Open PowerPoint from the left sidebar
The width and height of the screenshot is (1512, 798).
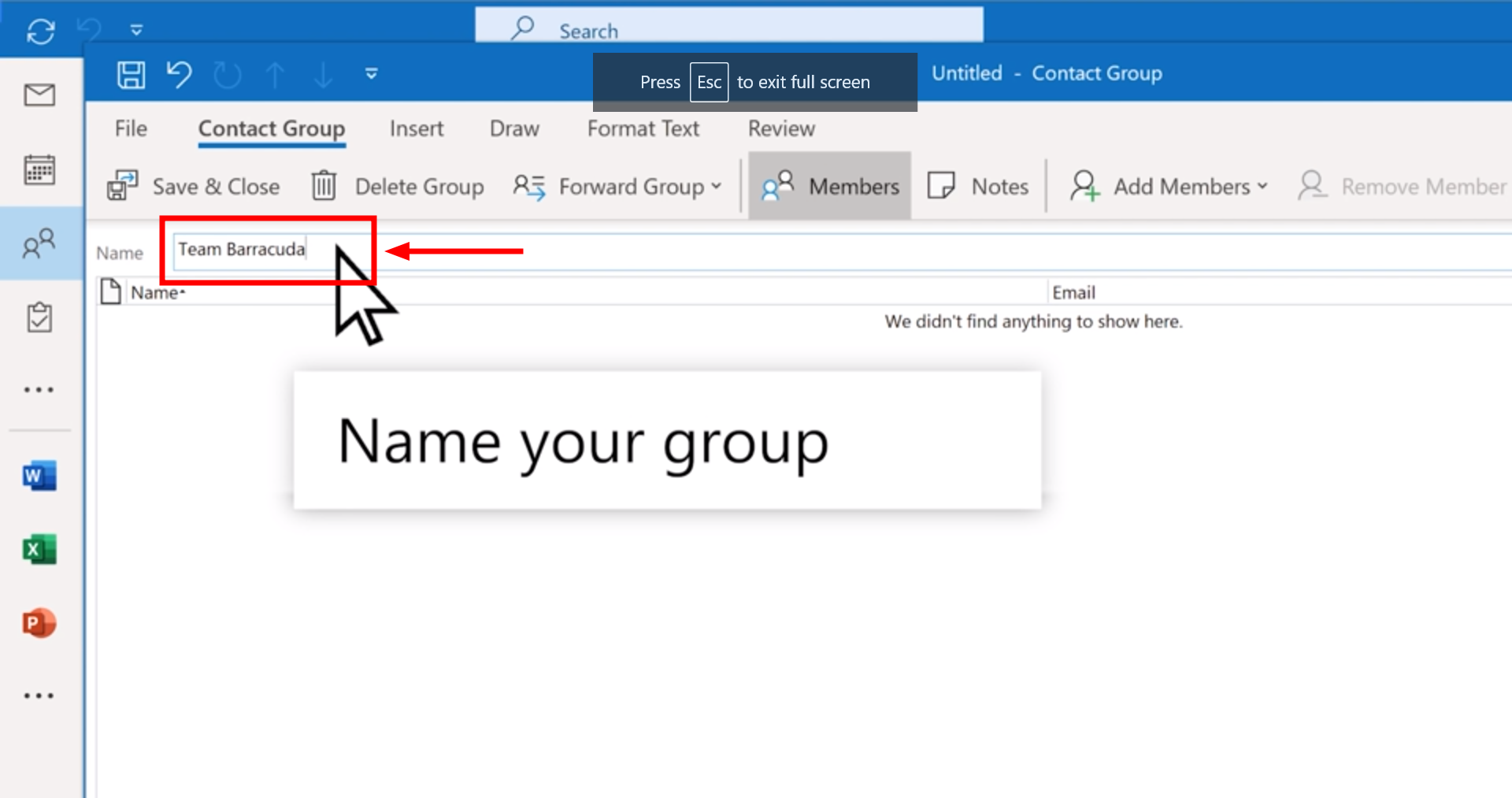click(x=40, y=623)
